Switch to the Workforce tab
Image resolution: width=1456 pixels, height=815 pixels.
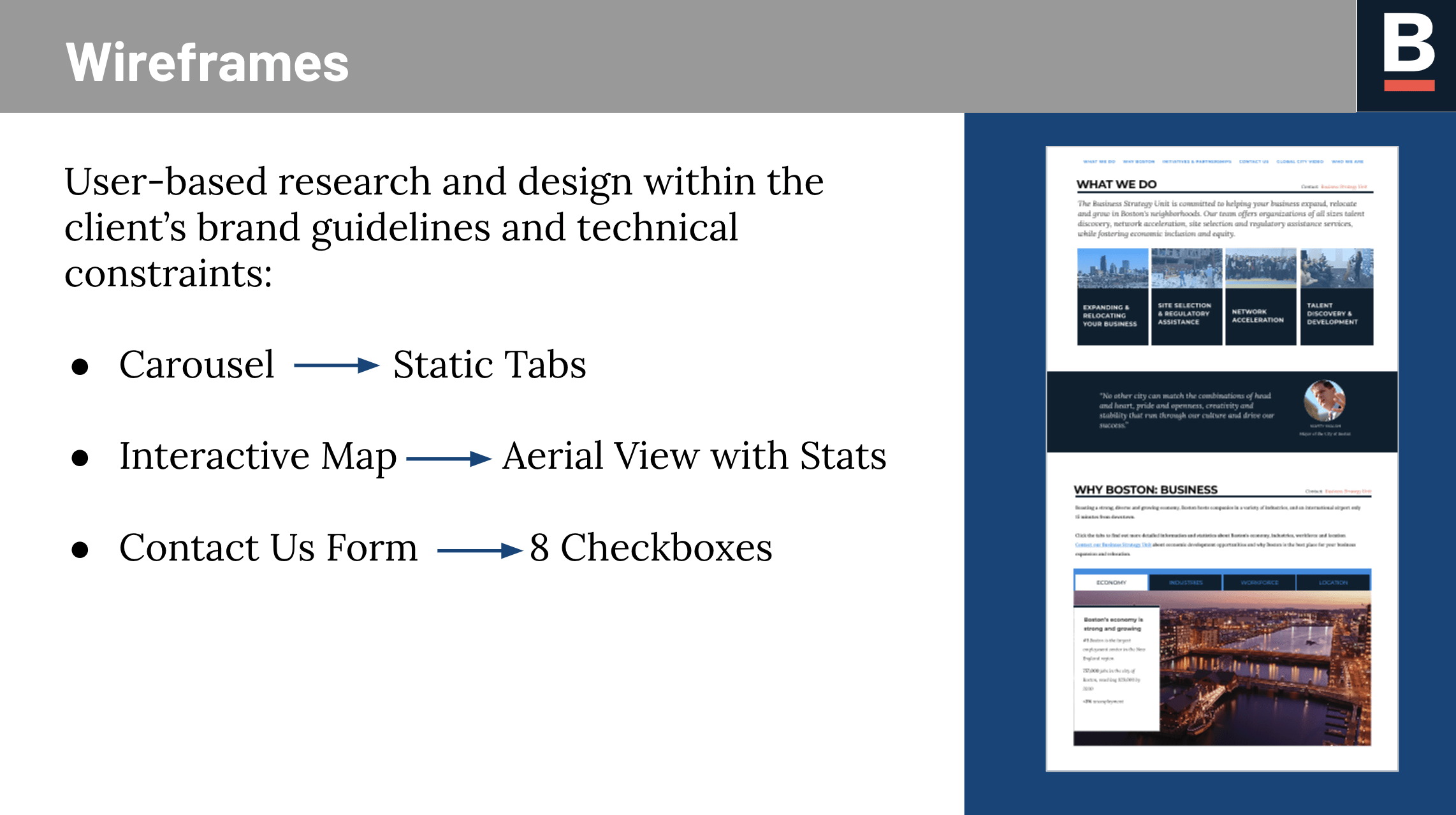pos(1260,583)
